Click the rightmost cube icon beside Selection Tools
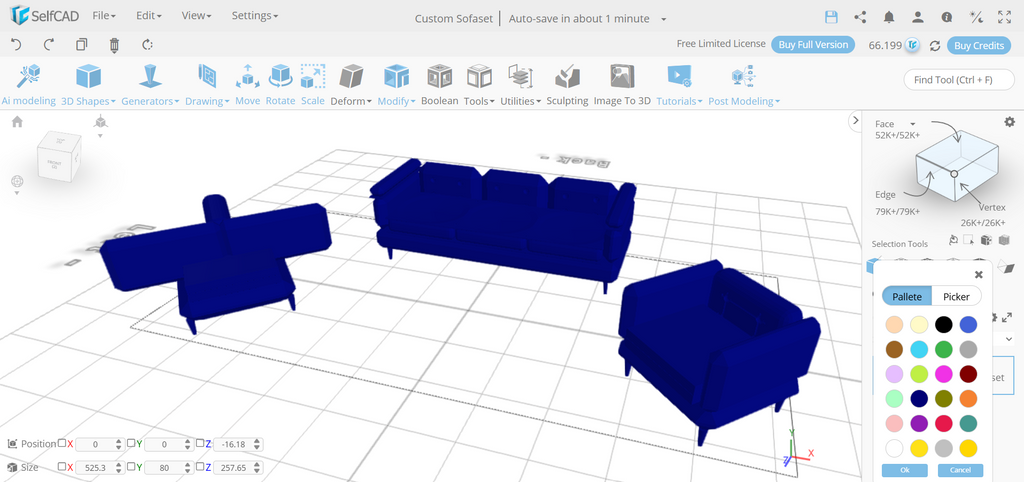Screen dimensions: 1024x482 (1004, 240)
